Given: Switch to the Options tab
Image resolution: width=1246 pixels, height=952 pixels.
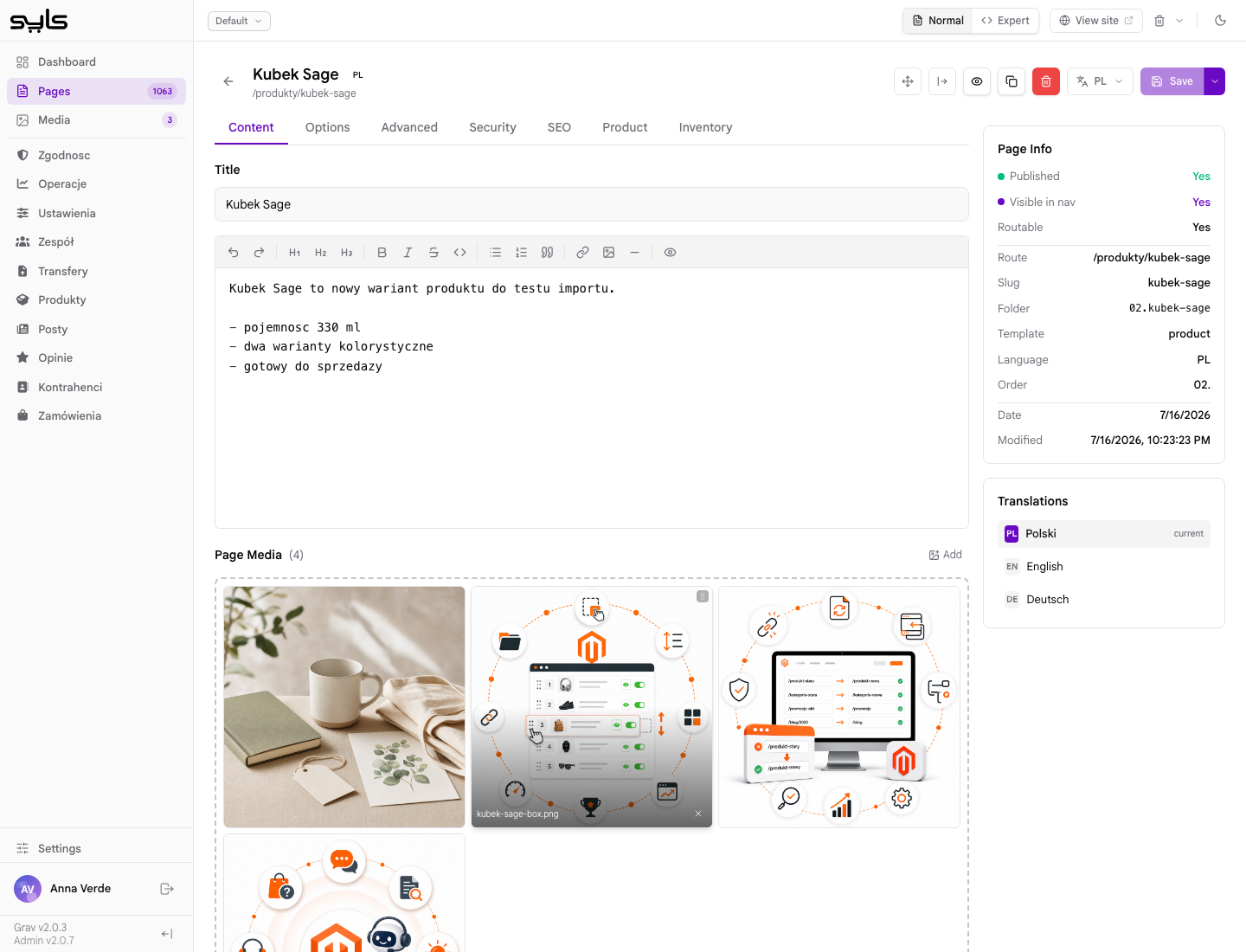Looking at the screenshot, I should [328, 127].
